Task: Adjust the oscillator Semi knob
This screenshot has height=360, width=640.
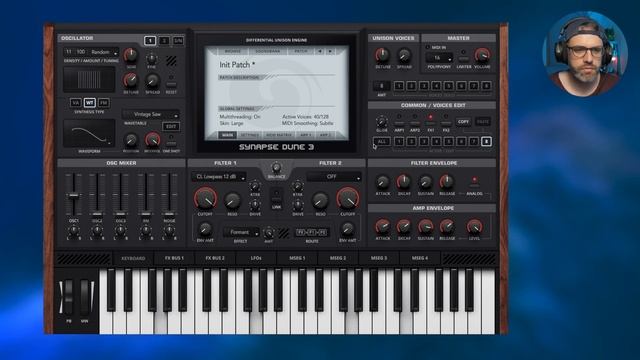Action: click(x=131, y=55)
